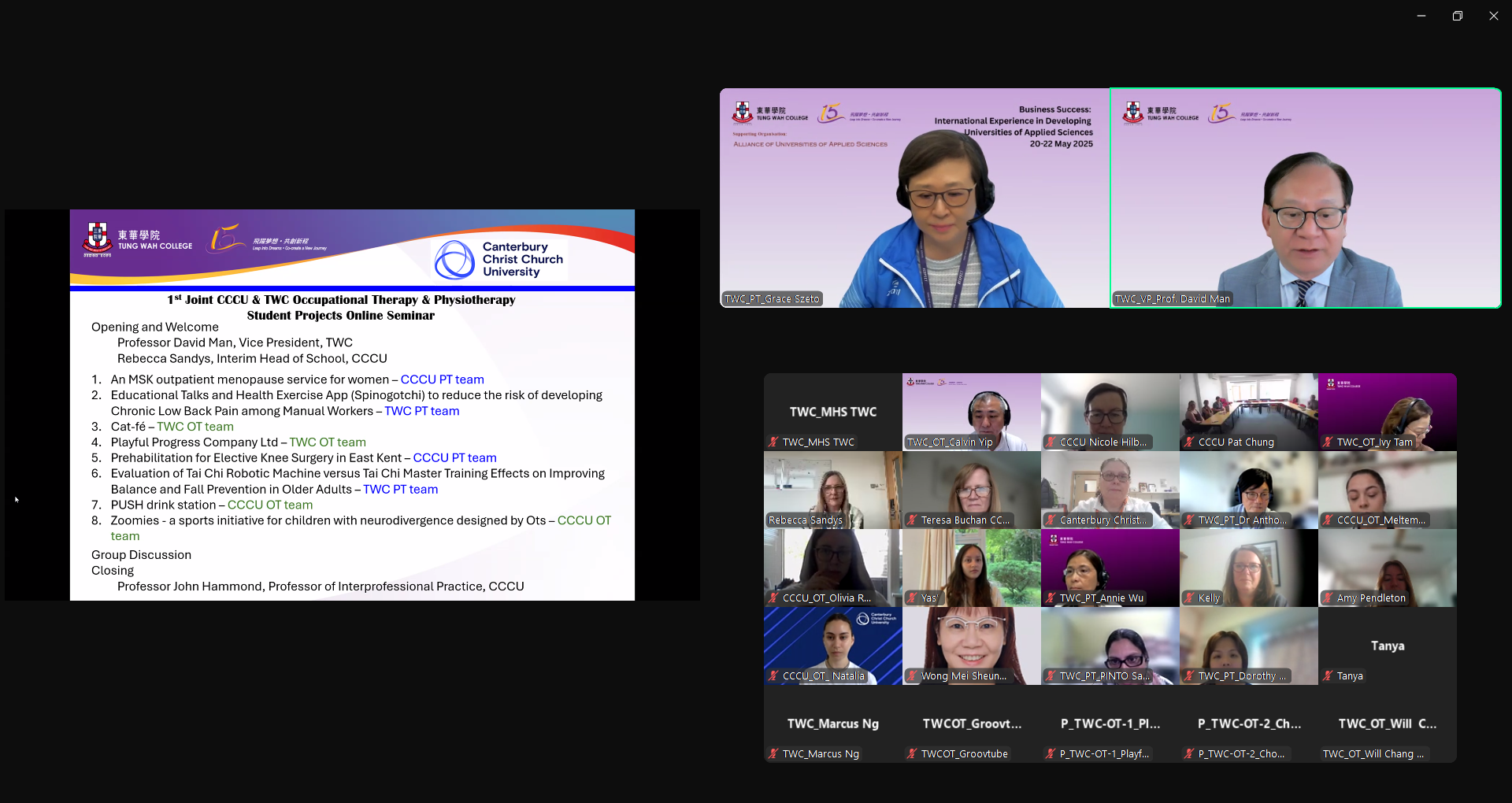Viewport: 1512px width, 803px height.
Task: Click muted mic icon for P_TWC-OT-2_Cho...
Action: [x=1189, y=754]
